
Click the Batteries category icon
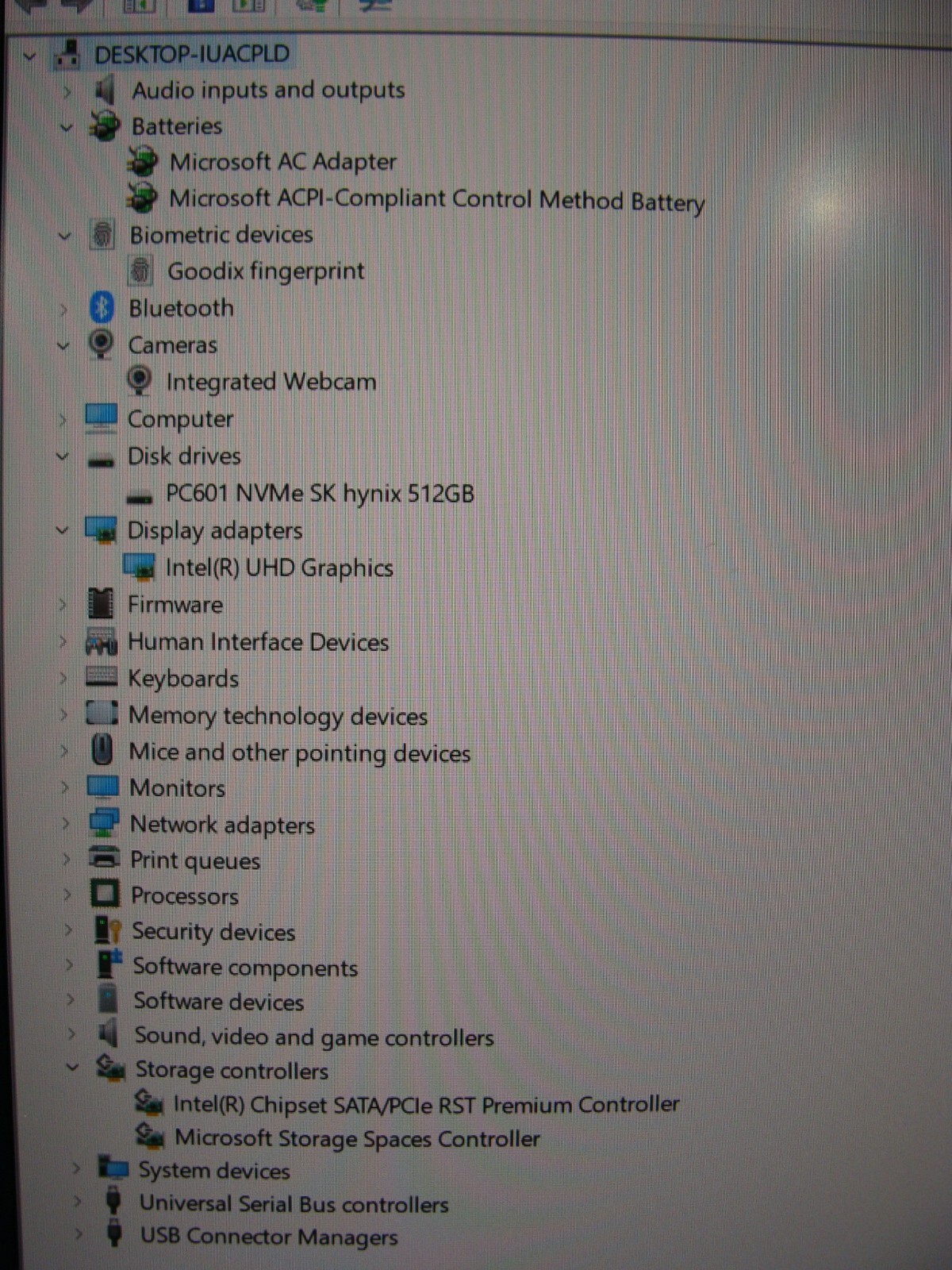point(104,125)
